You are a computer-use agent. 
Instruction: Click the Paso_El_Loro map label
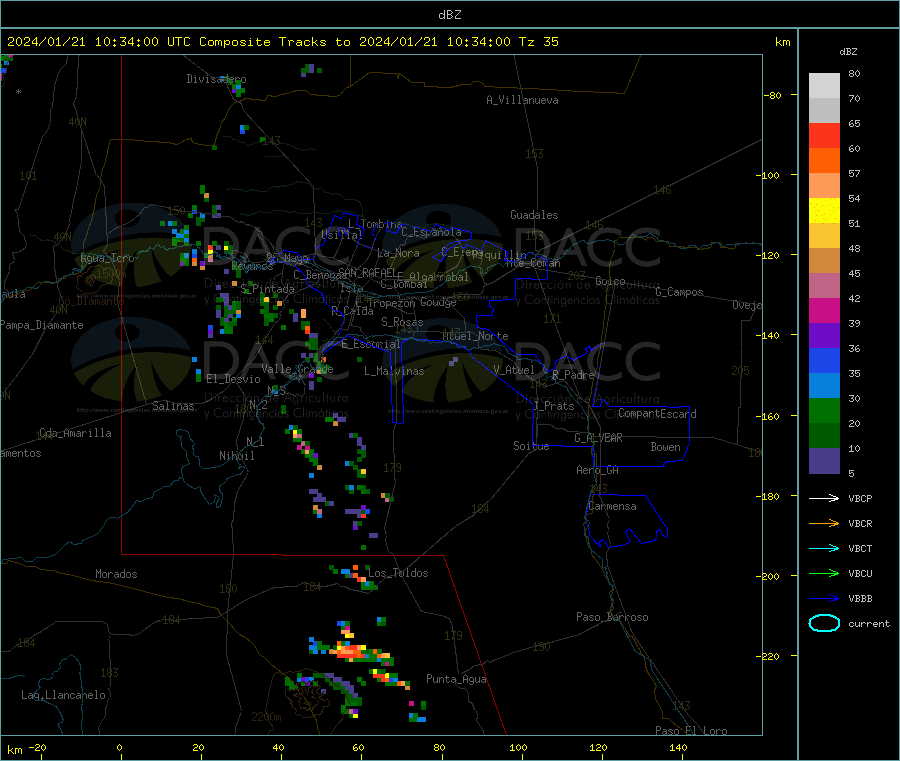691,731
